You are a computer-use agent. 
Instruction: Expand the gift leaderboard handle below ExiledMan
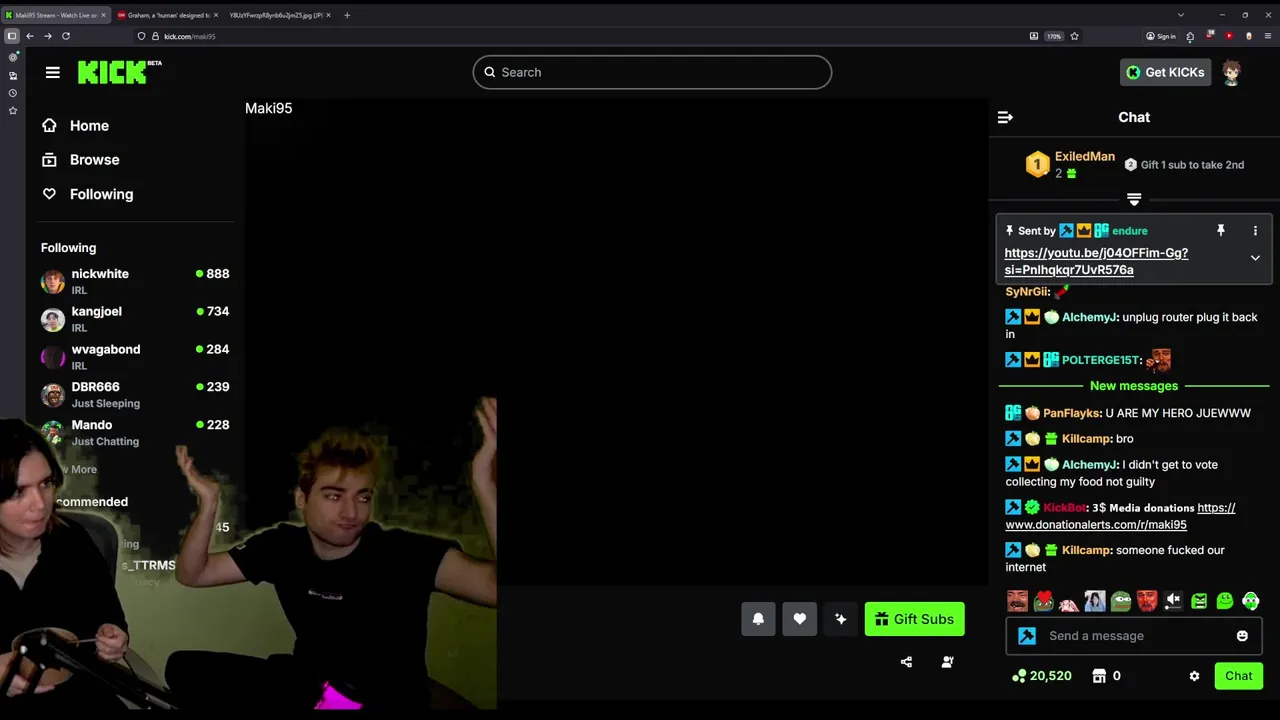pyautogui.click(x=1134, y=199)
